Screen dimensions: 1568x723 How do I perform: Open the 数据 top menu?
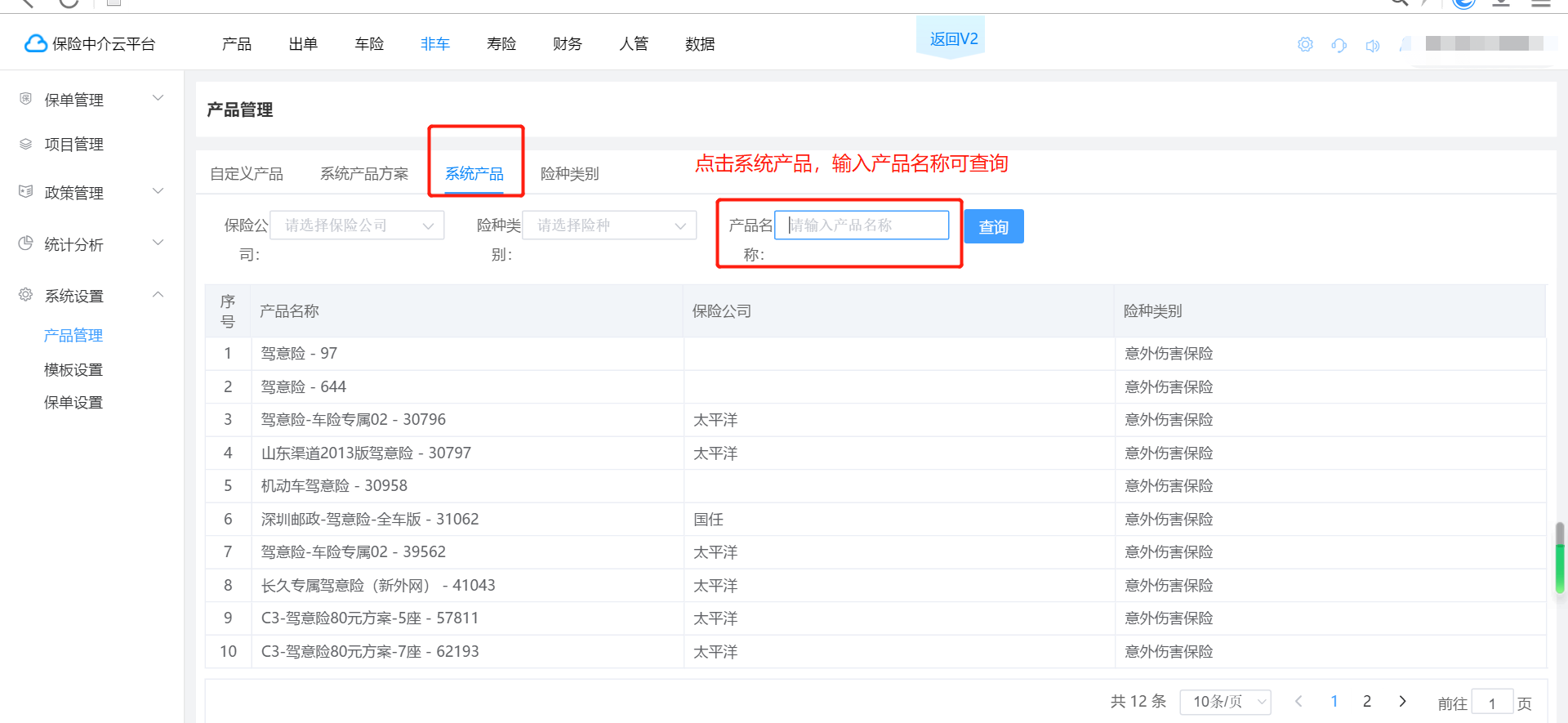coord(700,44)
